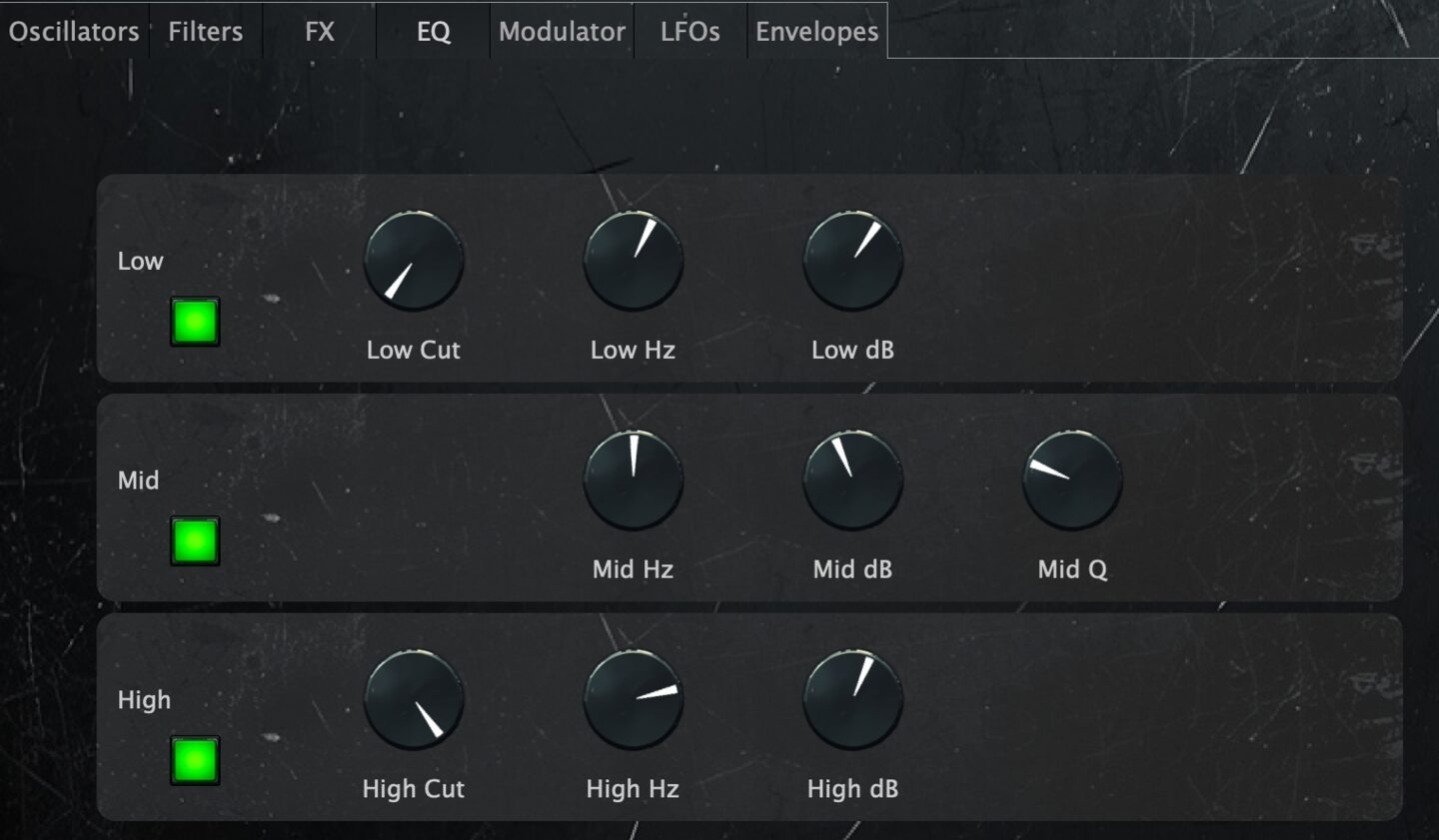The width and height of the screenshot is (1439, 840).
Task: Click the Mid Q knob
Action: coord(1072,479)
